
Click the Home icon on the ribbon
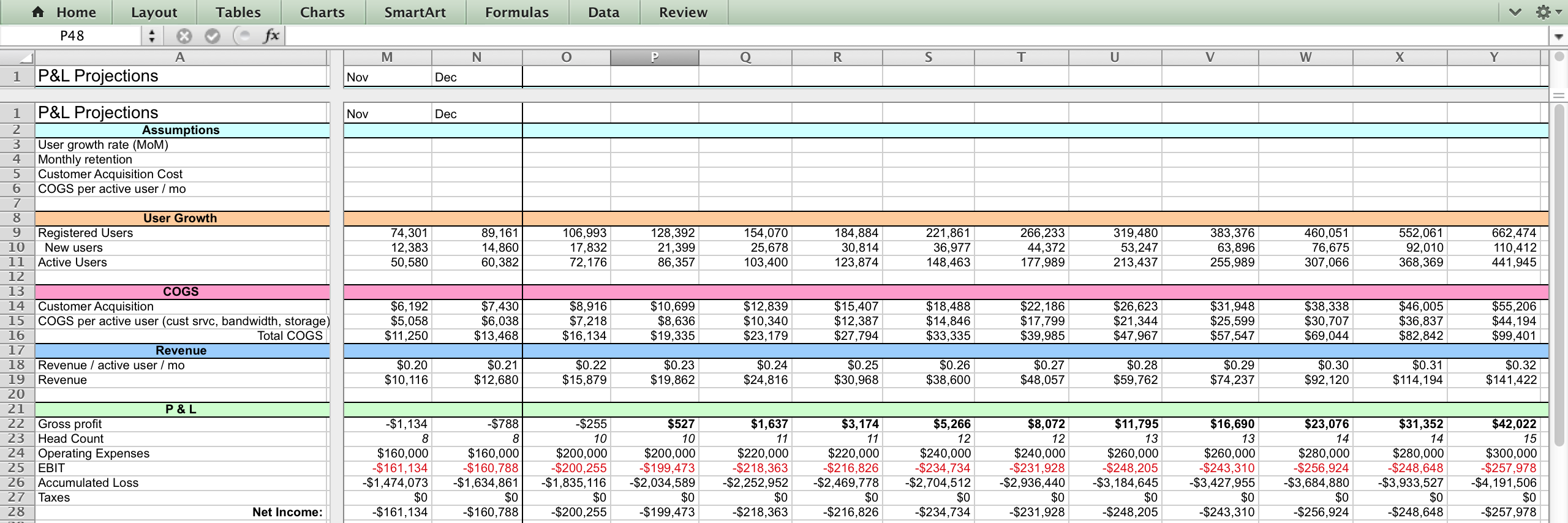(x=38, y=12)
